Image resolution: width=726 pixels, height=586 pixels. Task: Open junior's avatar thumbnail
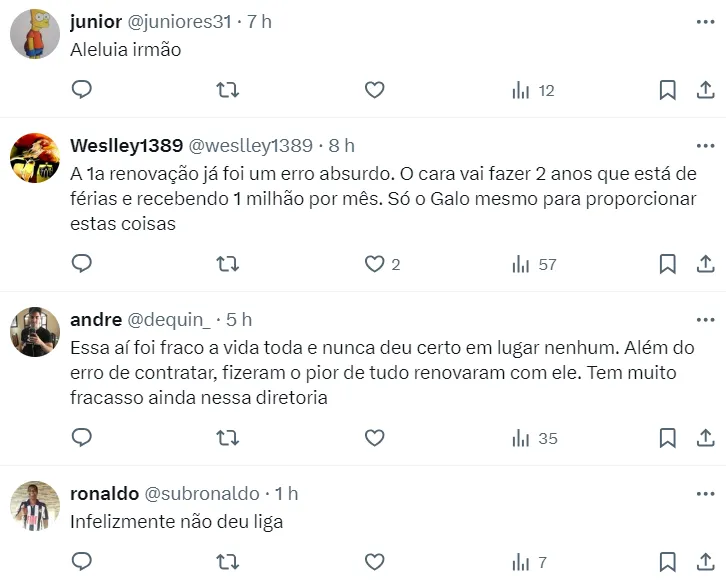point(35,34)
